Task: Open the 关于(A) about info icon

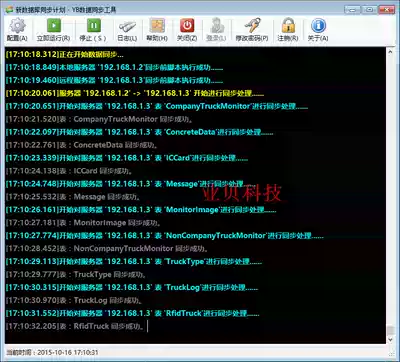Action: click(x=318, y=25)
